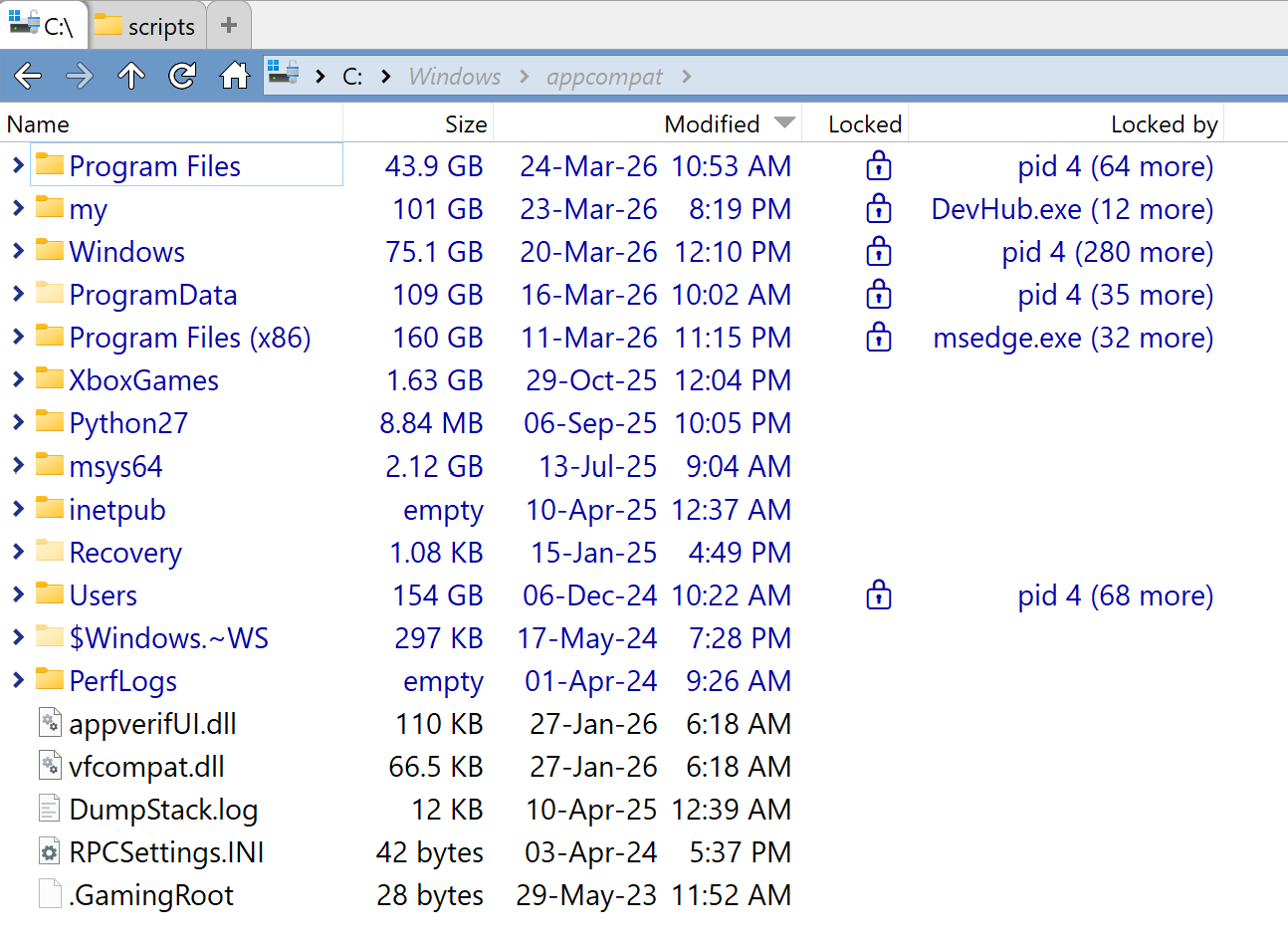Select the appverifUI.dll file name
The width and height of the screenshot is (1288, 946).
tap(153, 724)
